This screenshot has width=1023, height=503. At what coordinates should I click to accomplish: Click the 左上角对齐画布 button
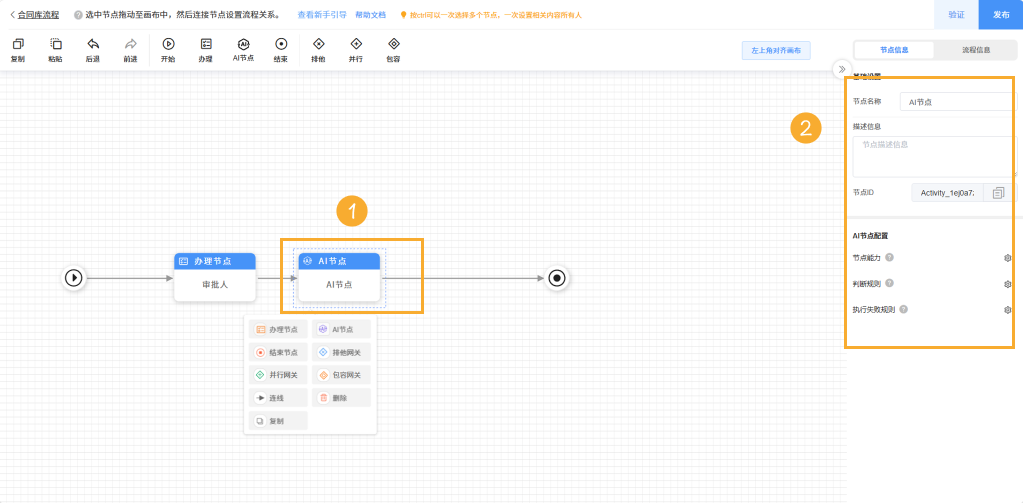tap(776, 50)
